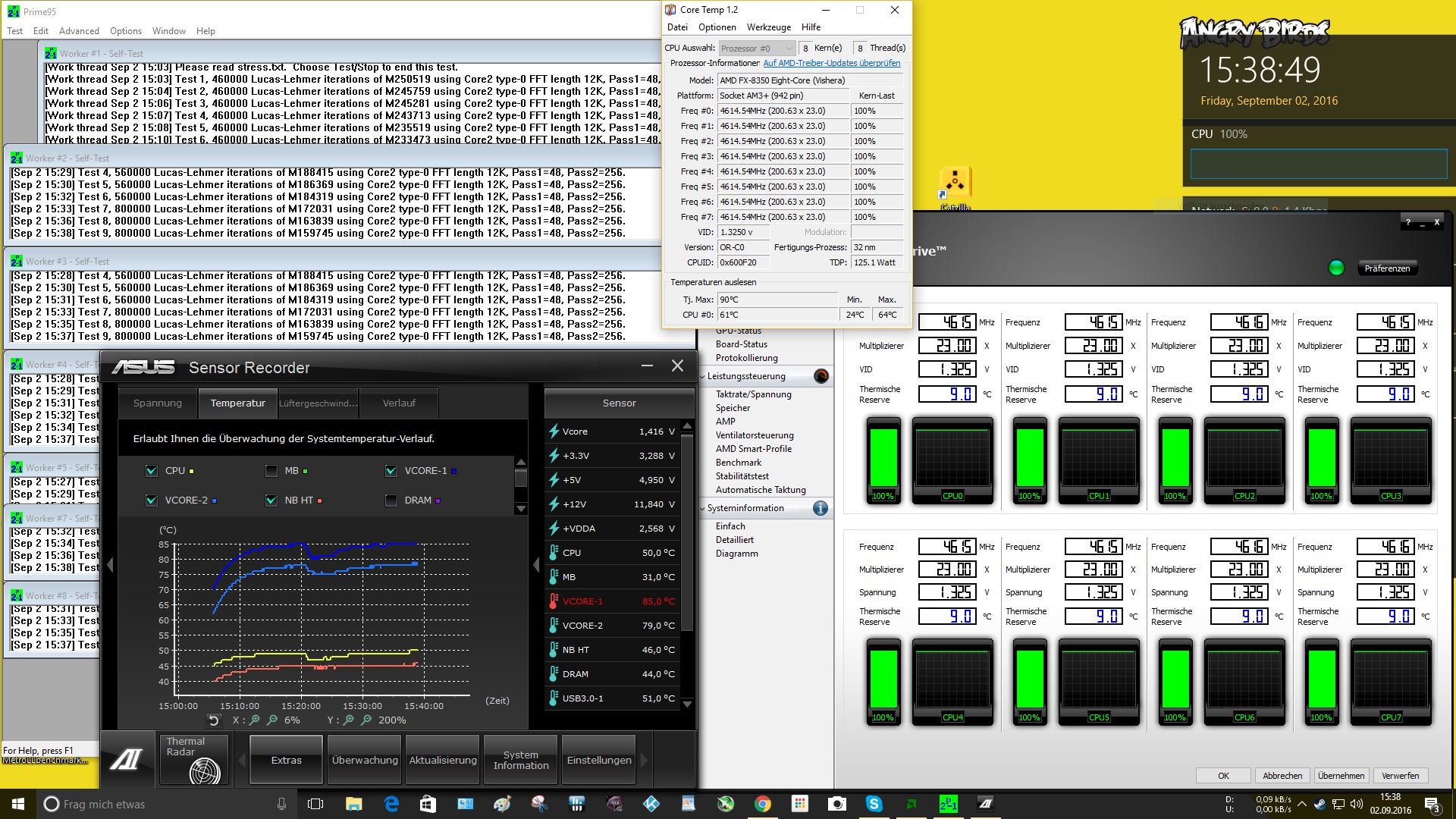Uncheck the CPU temperature checkbox
This screenshot has width=1456, height=819.
tap(152, 471)
